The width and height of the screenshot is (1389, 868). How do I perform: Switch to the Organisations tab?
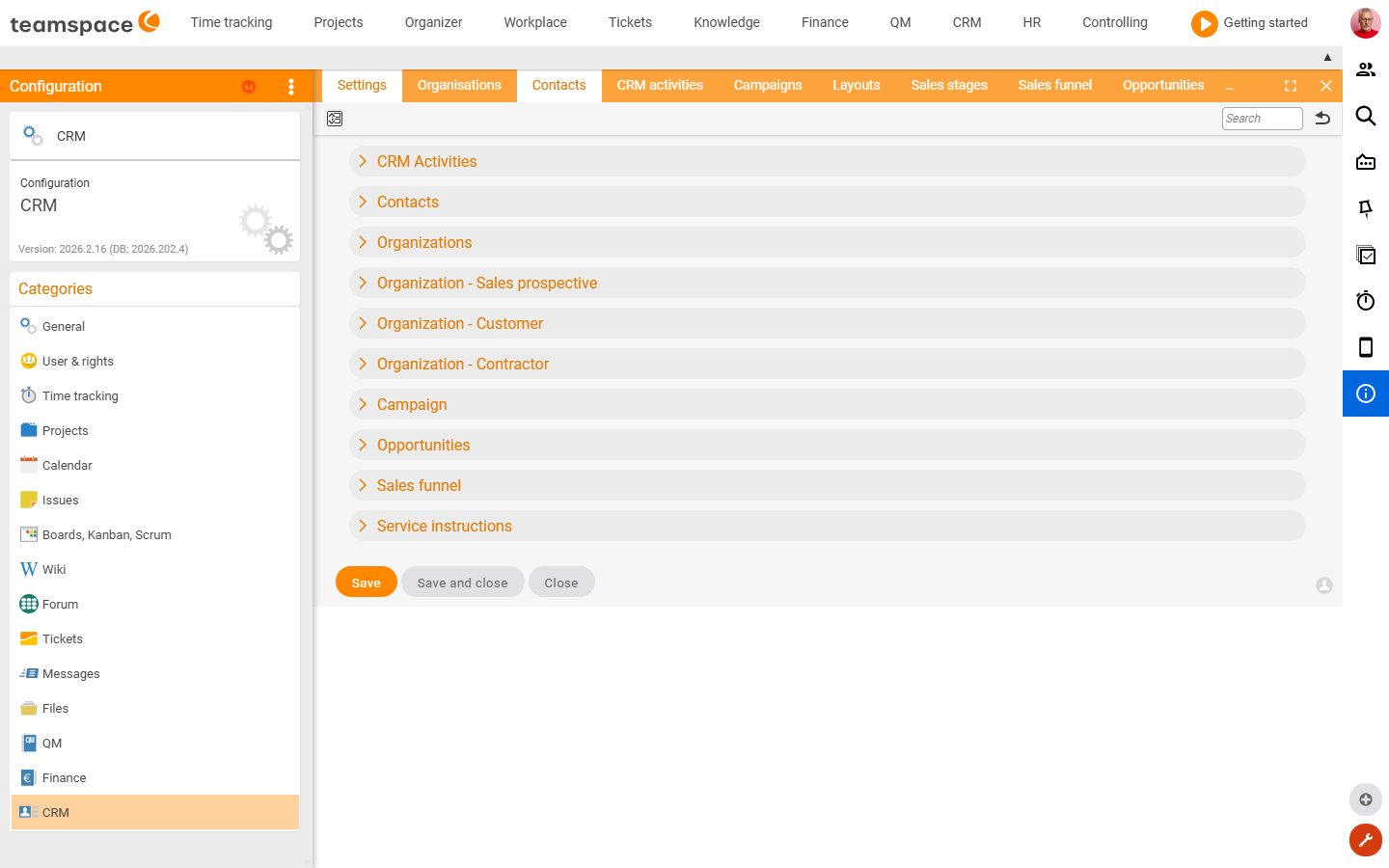pos(459,86)
